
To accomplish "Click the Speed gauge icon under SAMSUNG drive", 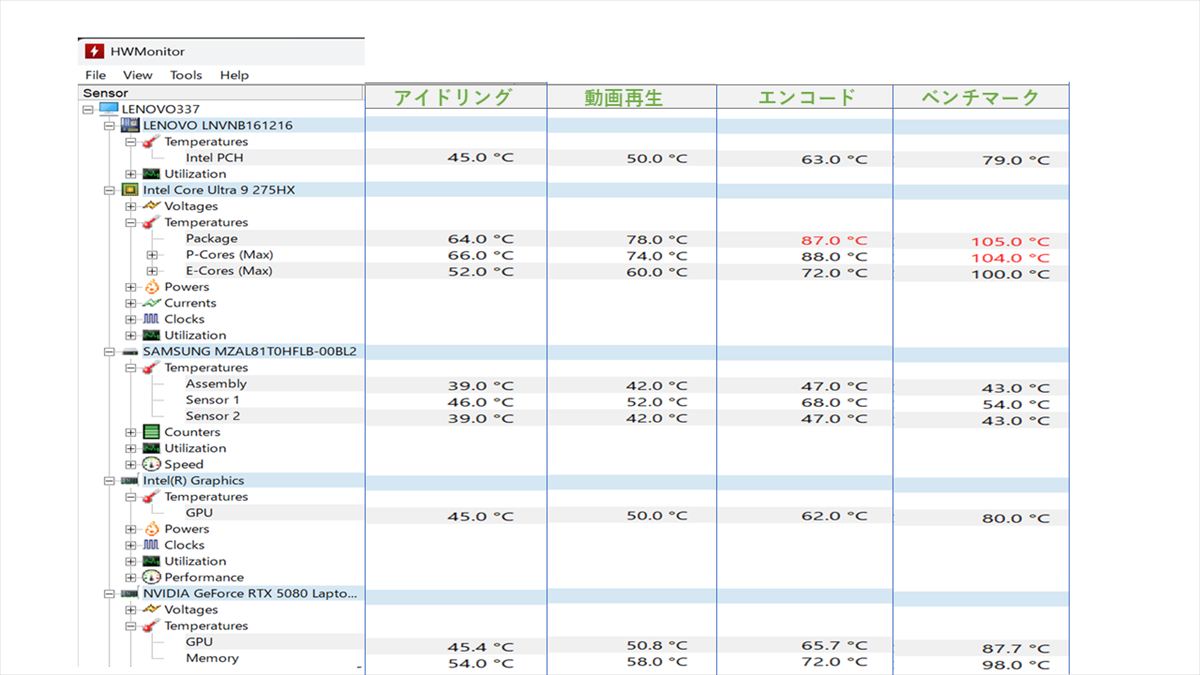I will (x=151, y=464).
